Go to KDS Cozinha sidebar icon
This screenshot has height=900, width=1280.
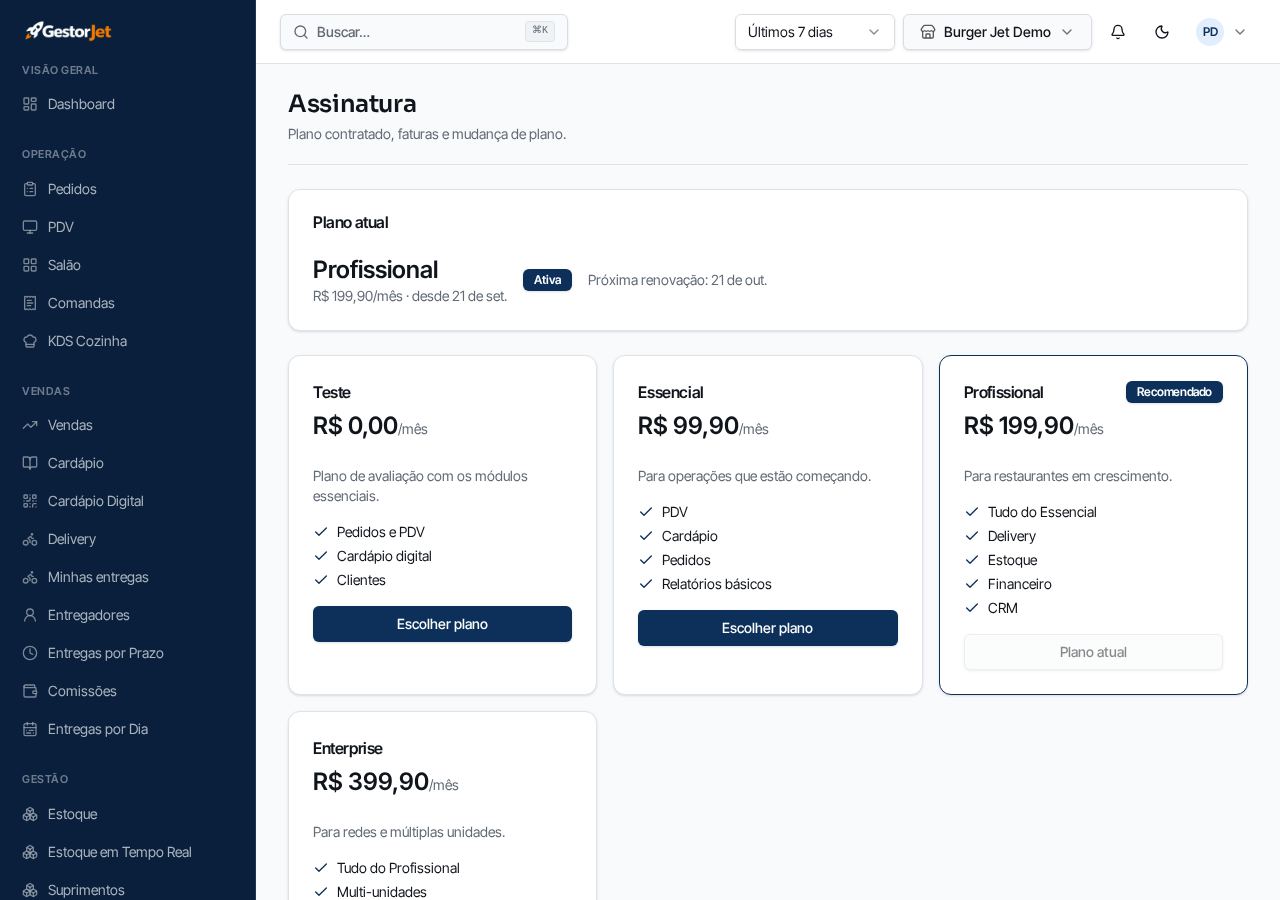point(30,341)
